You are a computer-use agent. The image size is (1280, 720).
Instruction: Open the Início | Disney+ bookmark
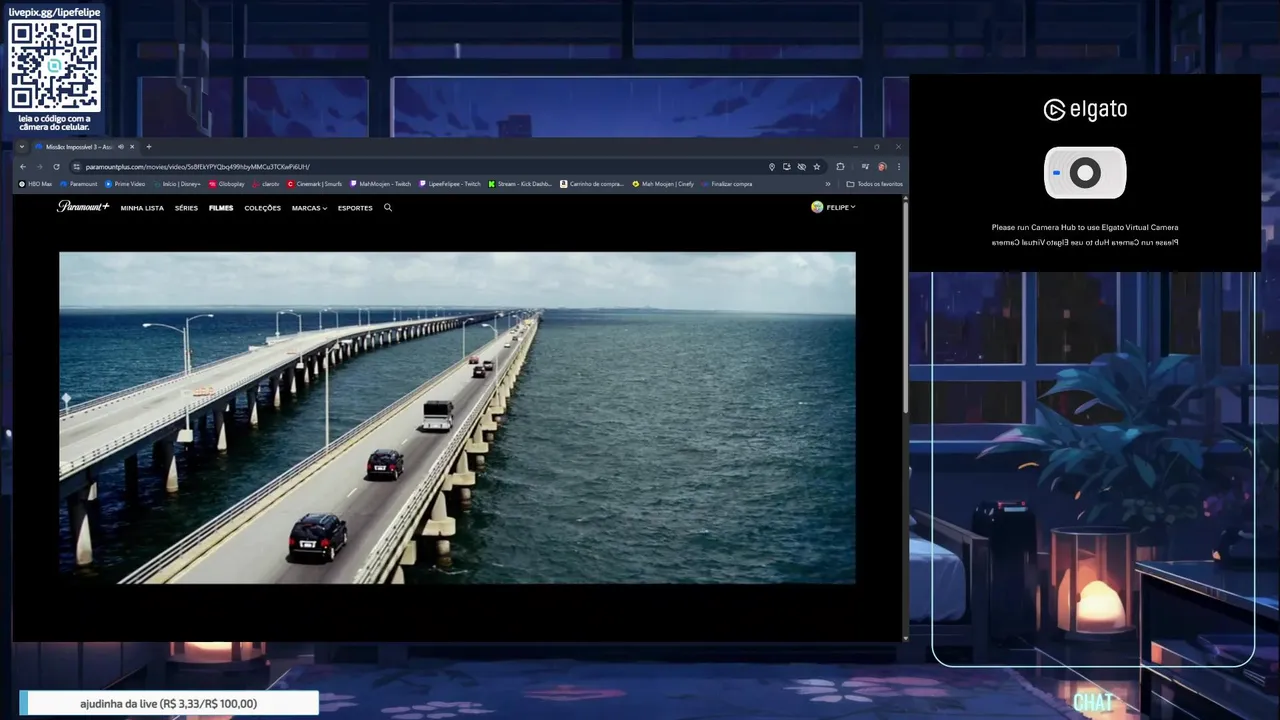(x=177, y=184)
